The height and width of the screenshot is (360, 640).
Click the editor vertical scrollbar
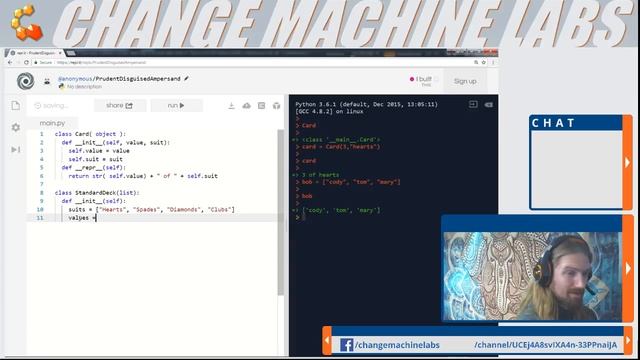tap(281, 212)
